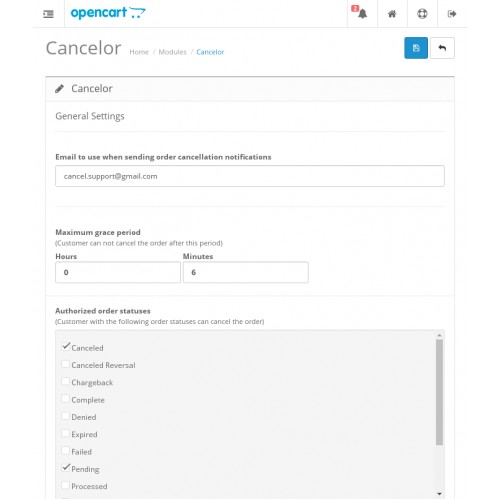
Task: Uncheck the Canceled status checkbox
Action: pos(66,347)
